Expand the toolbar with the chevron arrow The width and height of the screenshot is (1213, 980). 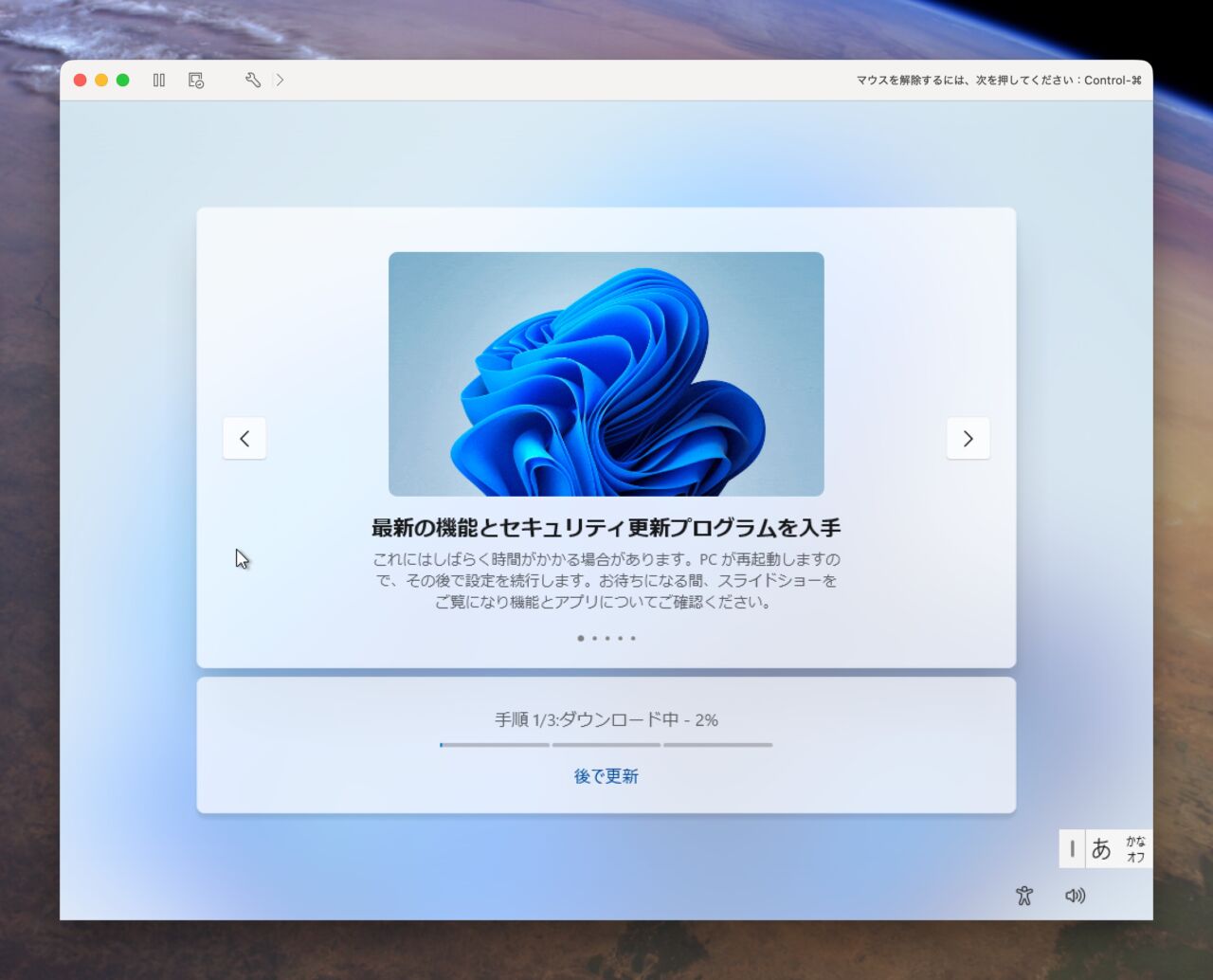280,81
